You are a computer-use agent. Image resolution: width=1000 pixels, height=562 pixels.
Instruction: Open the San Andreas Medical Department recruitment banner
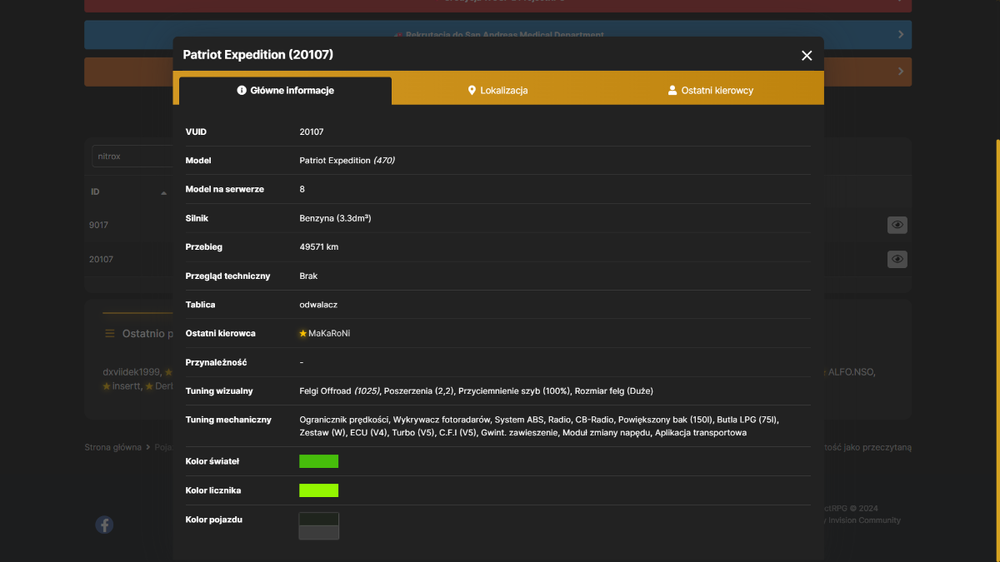click(x=497, y=34)
